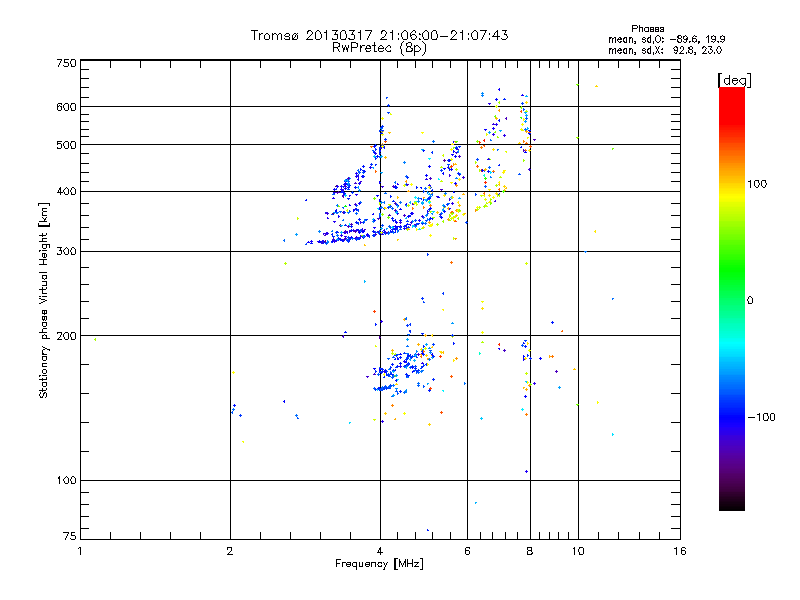Screen dimensions: 800x600
Task: Click the colorbar '100' tick label
Action: pos(757,184)
